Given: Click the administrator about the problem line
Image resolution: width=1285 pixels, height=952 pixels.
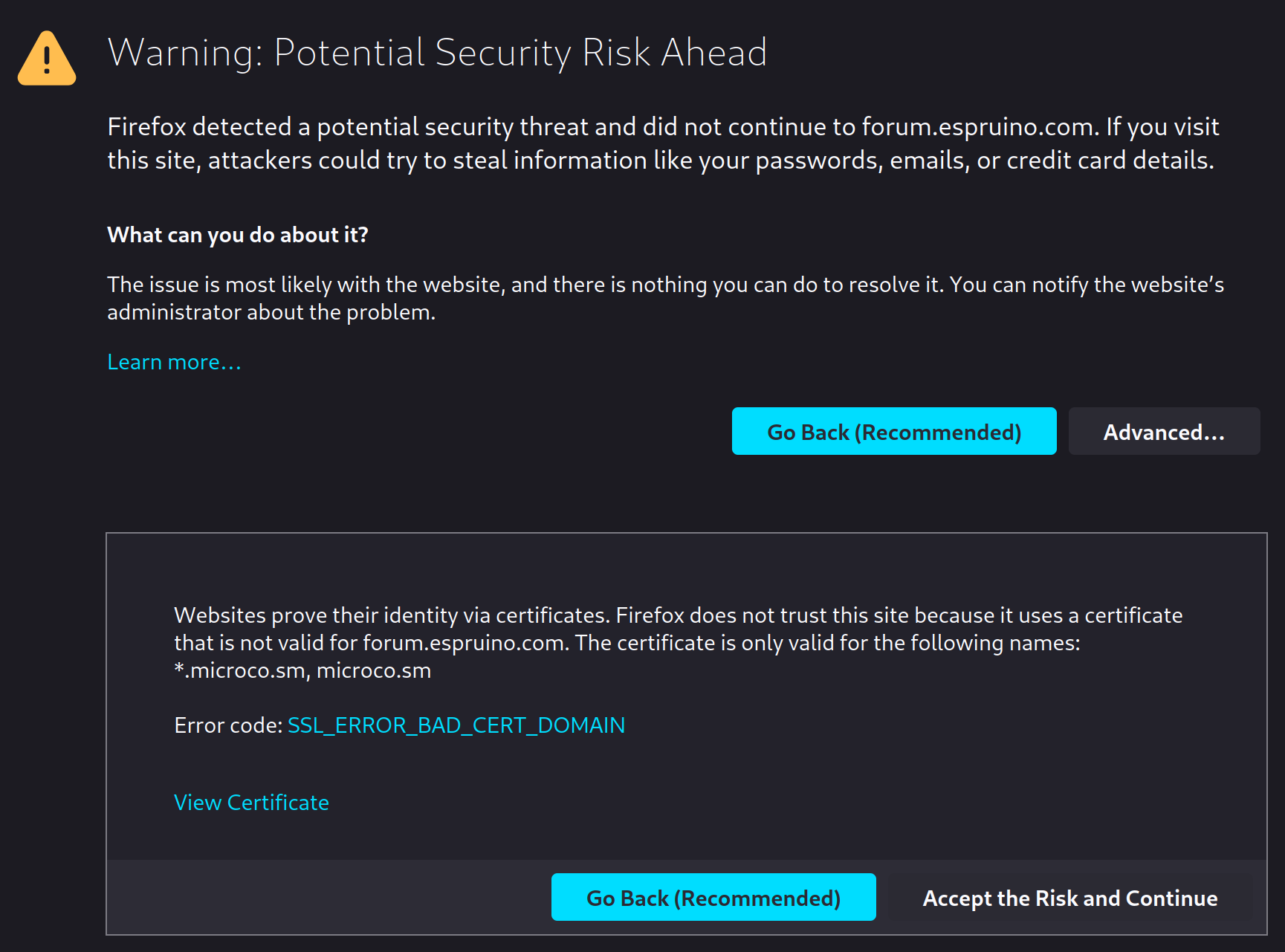Looking at the screenshot, I should point(271,312).
